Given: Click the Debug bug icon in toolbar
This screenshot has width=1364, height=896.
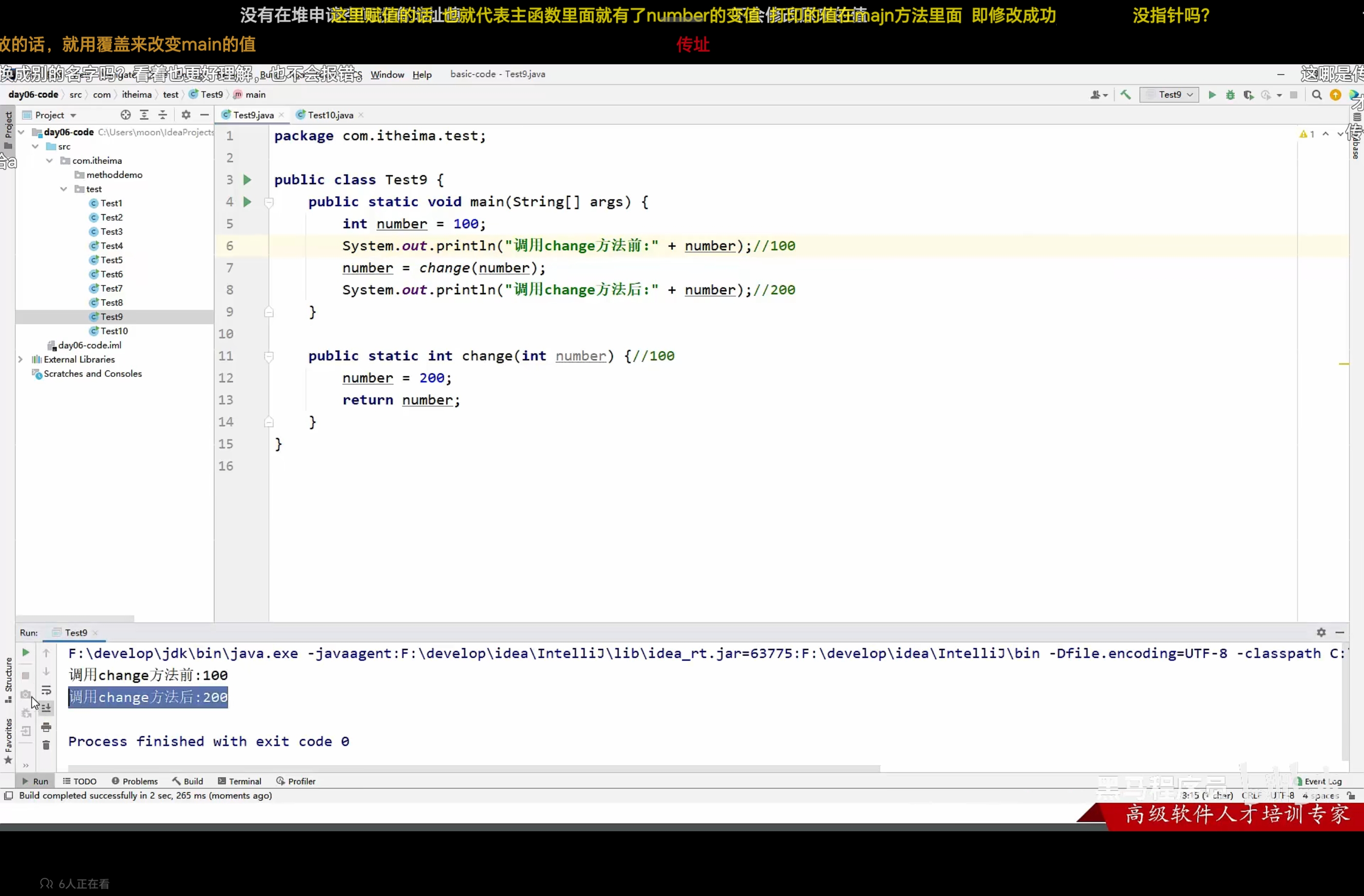Looking at the screenshot, I should coord(1230,94).
